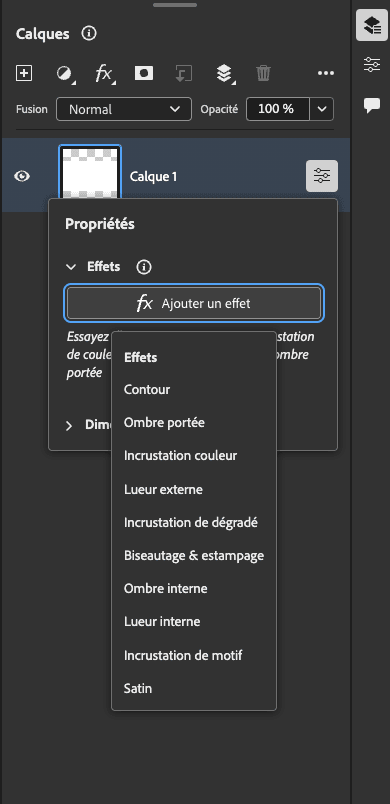390x804 pixels.
Task: Hide Calque 1 with the eye icon
Action: coord(22,176)
